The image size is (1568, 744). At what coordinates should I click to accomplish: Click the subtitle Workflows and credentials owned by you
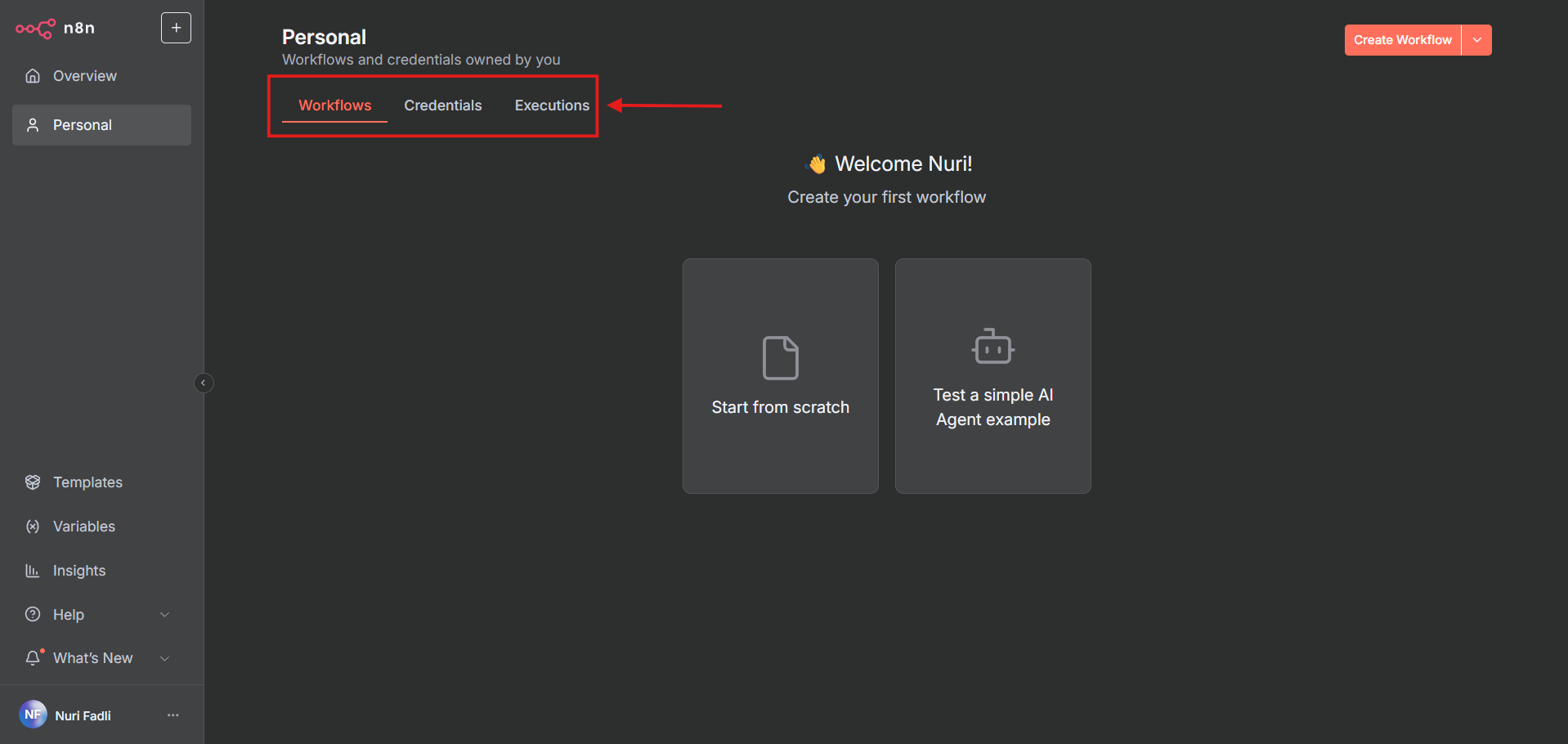(421, 60)
